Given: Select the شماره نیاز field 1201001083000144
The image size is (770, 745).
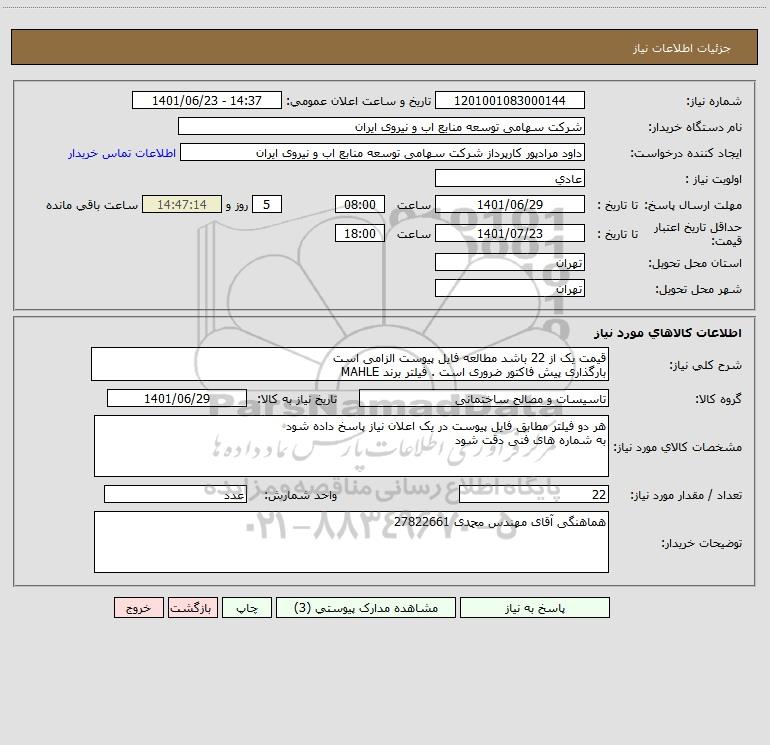Looking at the screenshot, I should (510, 100).
